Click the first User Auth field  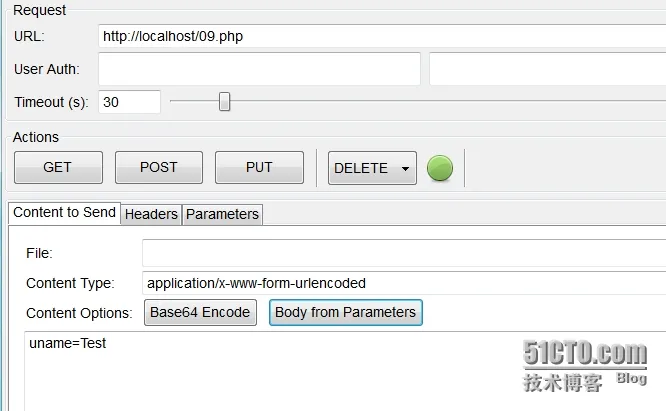coord(259,69)
